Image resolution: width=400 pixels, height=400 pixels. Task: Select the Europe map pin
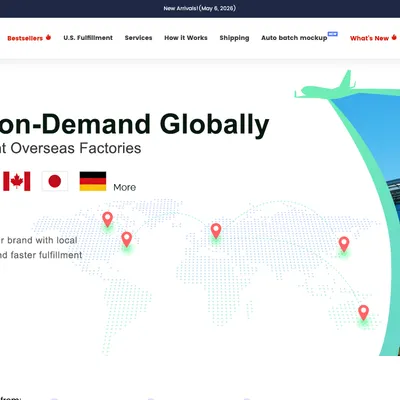216,231
